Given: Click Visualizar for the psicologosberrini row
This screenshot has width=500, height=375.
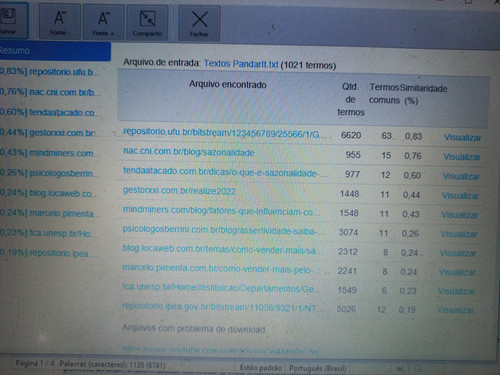Looking at the screenshot, I should click(x=459, y=234).
